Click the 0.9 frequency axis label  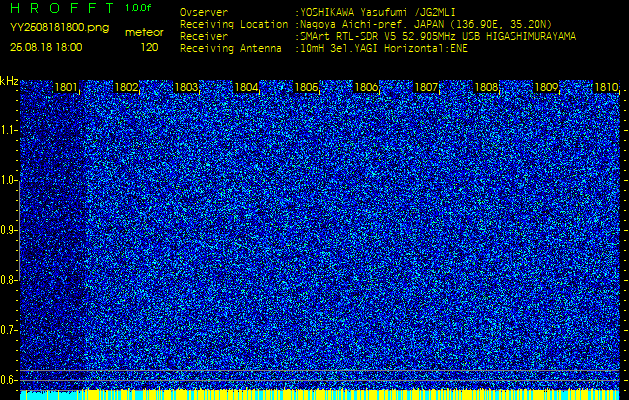(x=8, y=230)
